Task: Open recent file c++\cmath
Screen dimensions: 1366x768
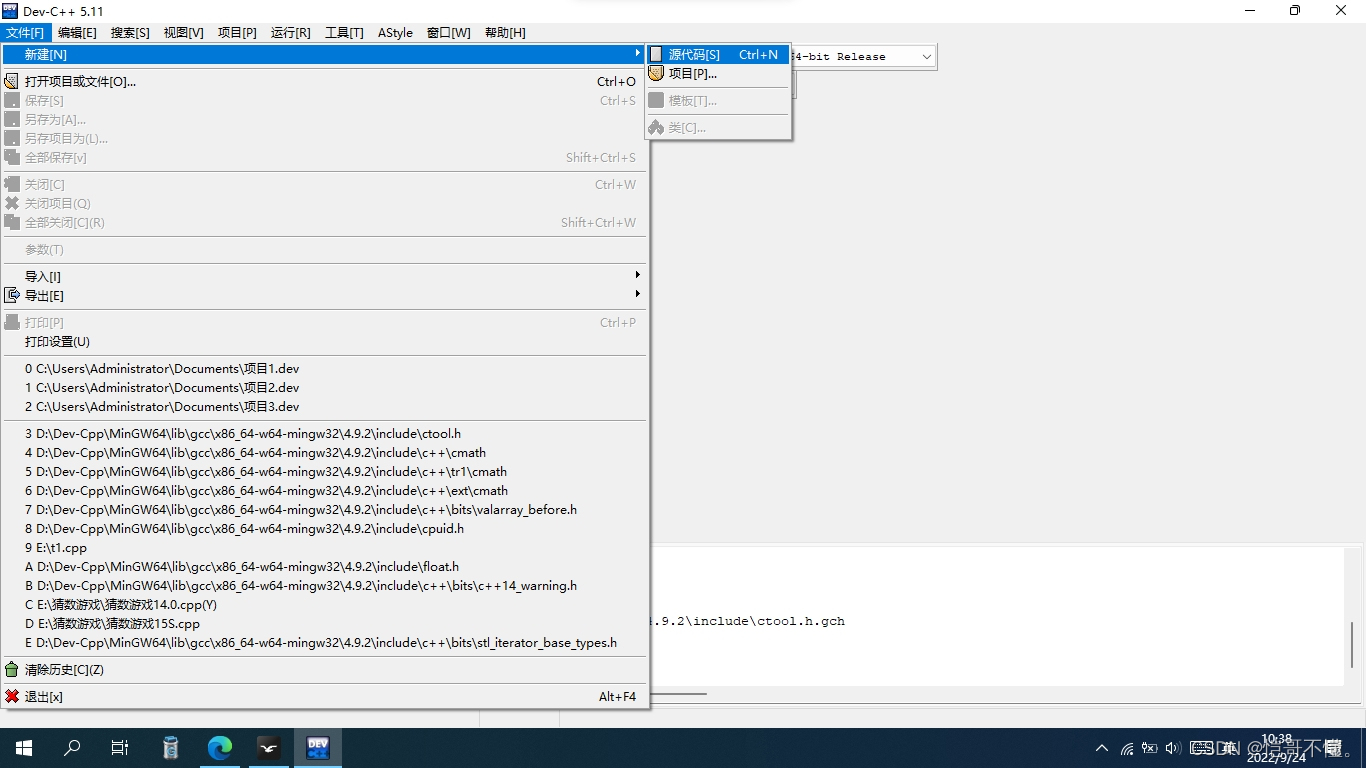Action: coord(325,453)
